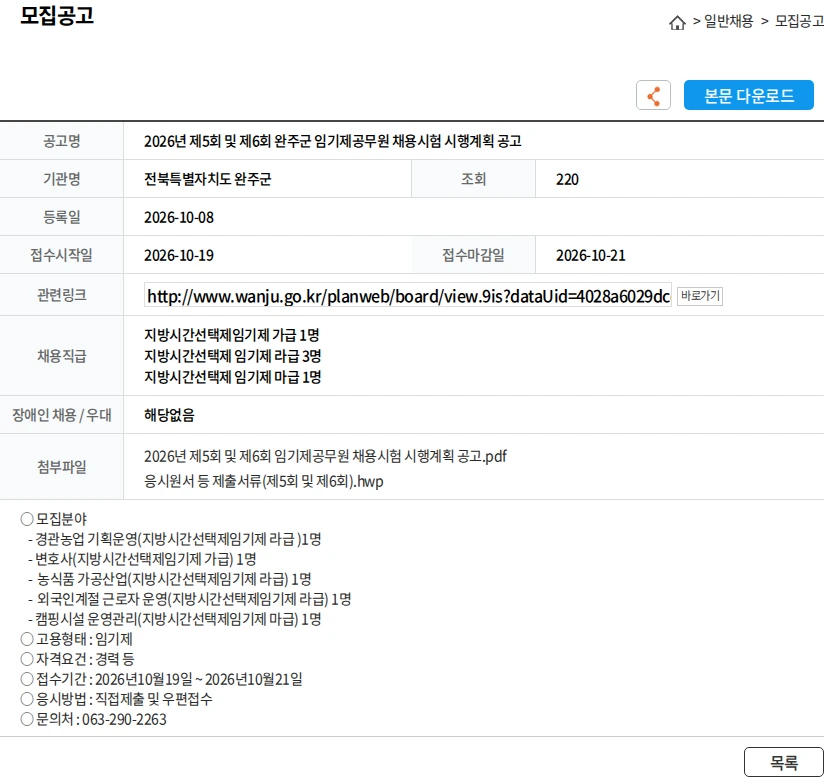The height and width of the screenshot is (777, 824).
Task: Click 첨부파일 label cell
Action: point(61,467)
